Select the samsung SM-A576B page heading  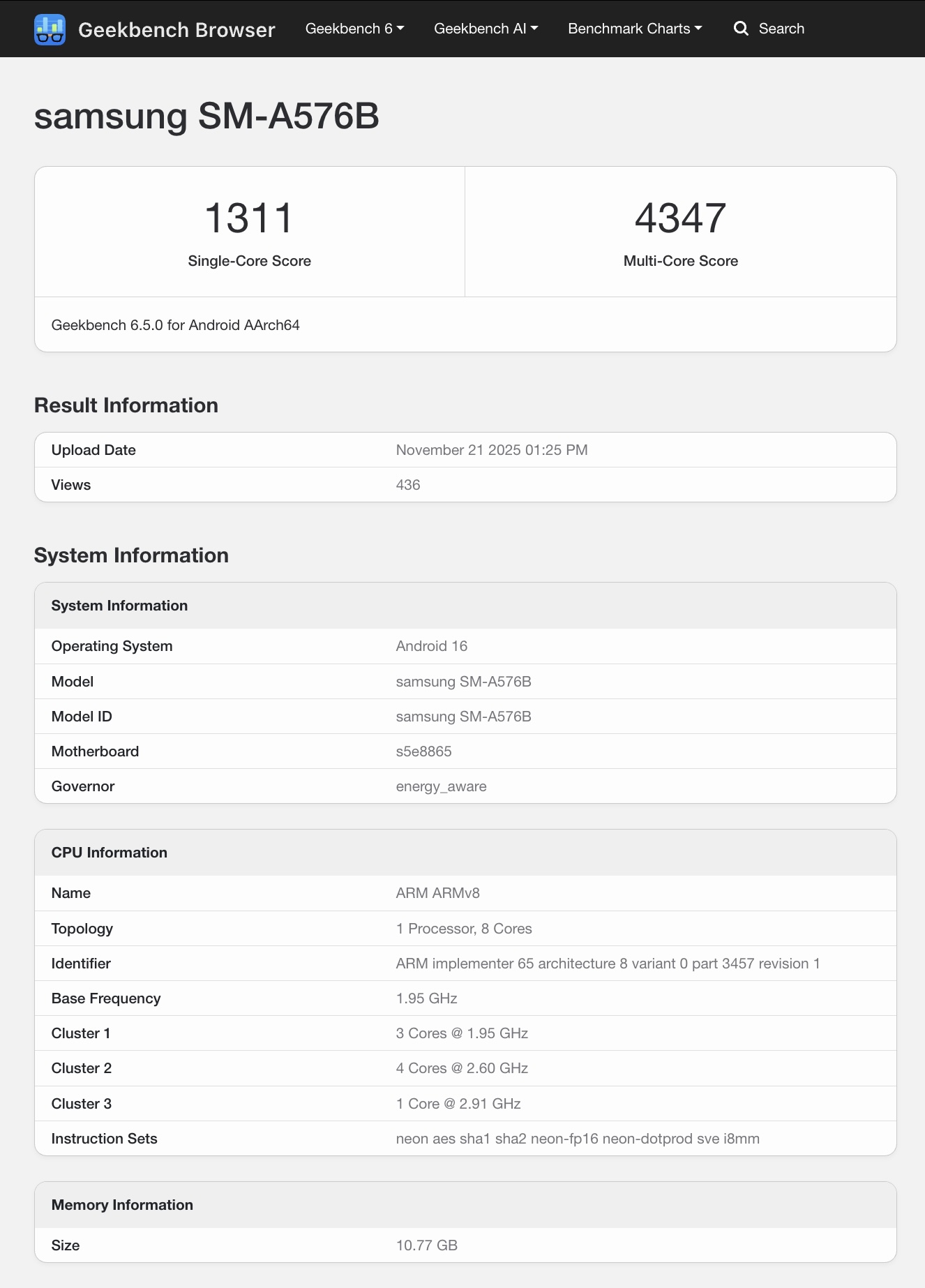pyautogui.click(x=206, y=116)
